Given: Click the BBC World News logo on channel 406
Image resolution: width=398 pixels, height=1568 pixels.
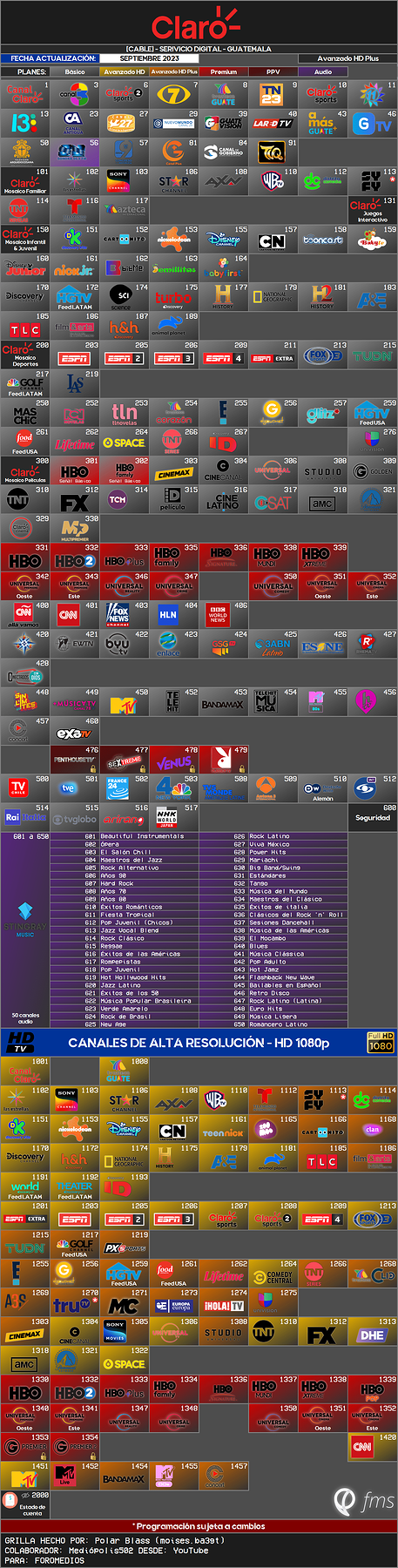Looking at the screenshot, I should tap(218, 615).
